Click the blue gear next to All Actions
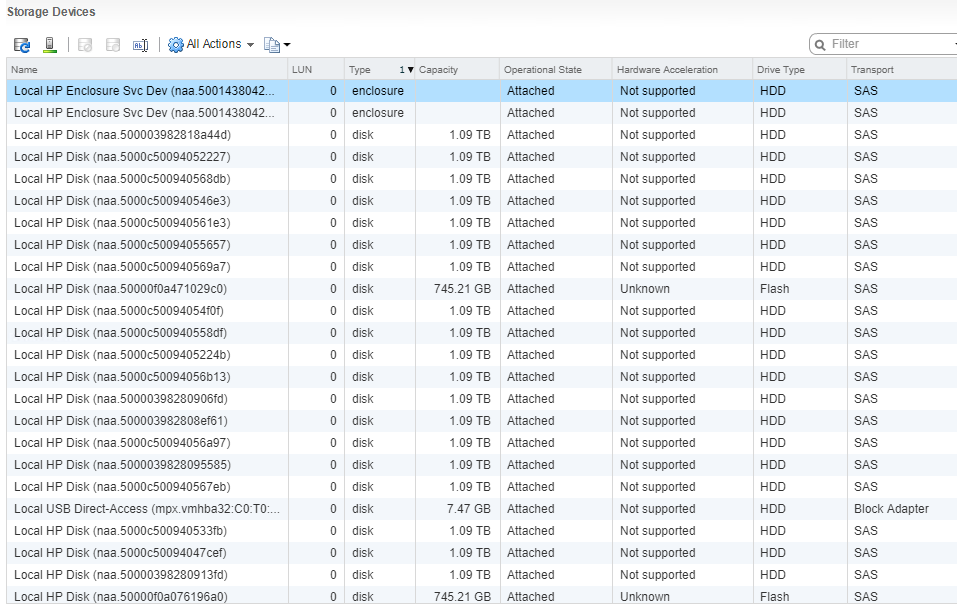Image resolution: width=957 pixels, height=606 pixels. (176, 45)
